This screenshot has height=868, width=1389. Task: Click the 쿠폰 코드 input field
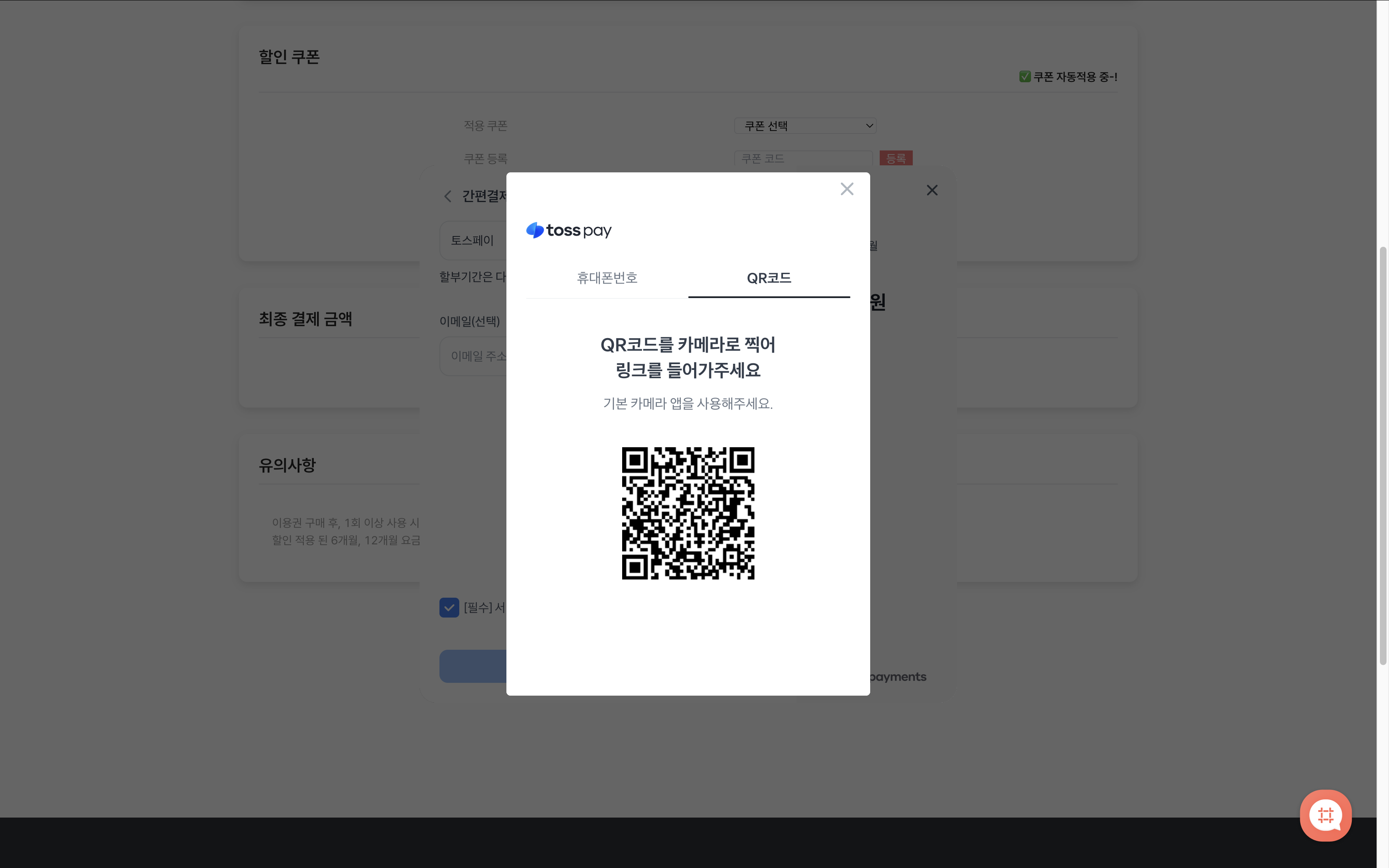803,158
